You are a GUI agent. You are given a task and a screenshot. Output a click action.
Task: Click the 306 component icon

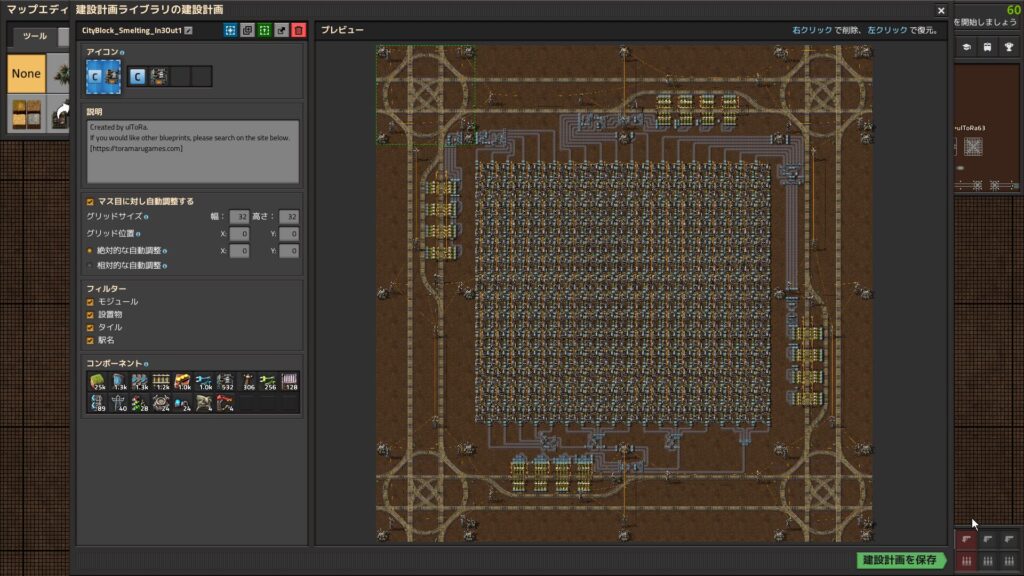[x=247, y=382]
